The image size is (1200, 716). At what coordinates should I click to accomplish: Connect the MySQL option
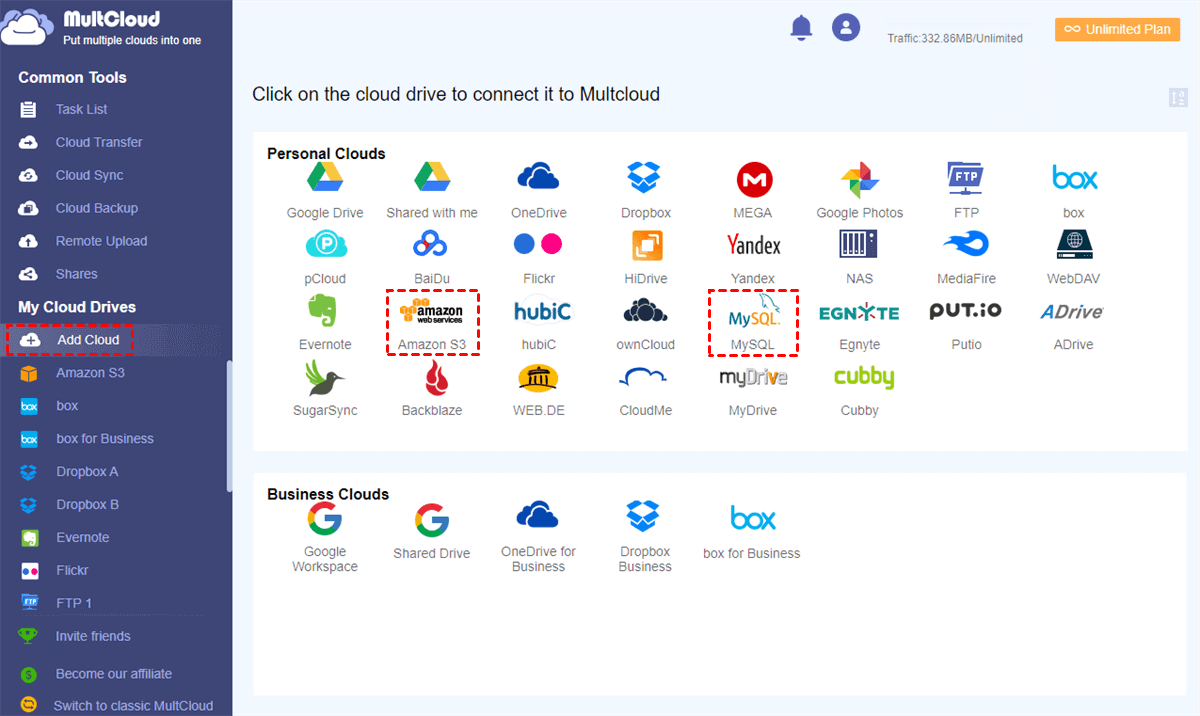pos(753,322)
